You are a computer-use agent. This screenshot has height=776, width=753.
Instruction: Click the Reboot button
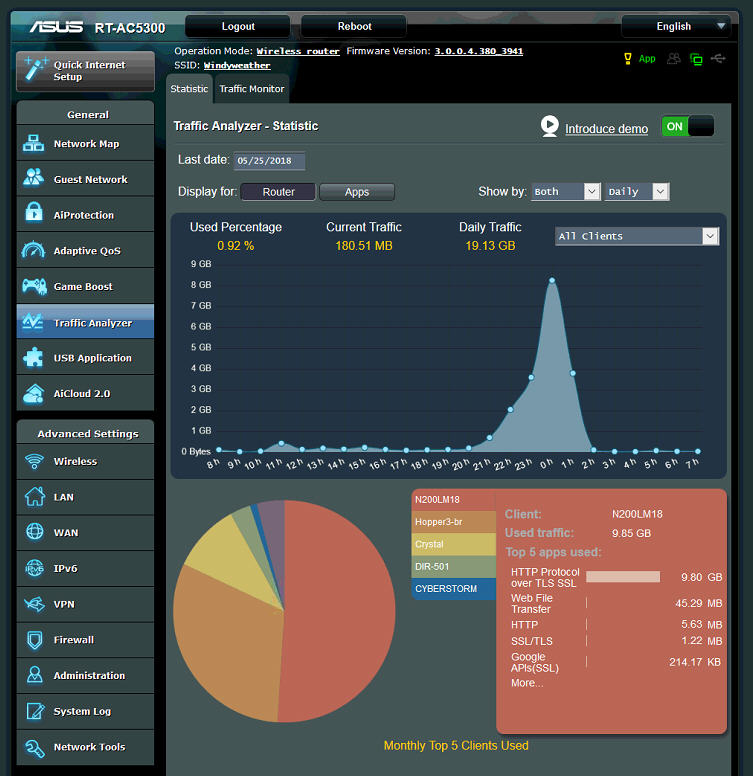point(354,27)
